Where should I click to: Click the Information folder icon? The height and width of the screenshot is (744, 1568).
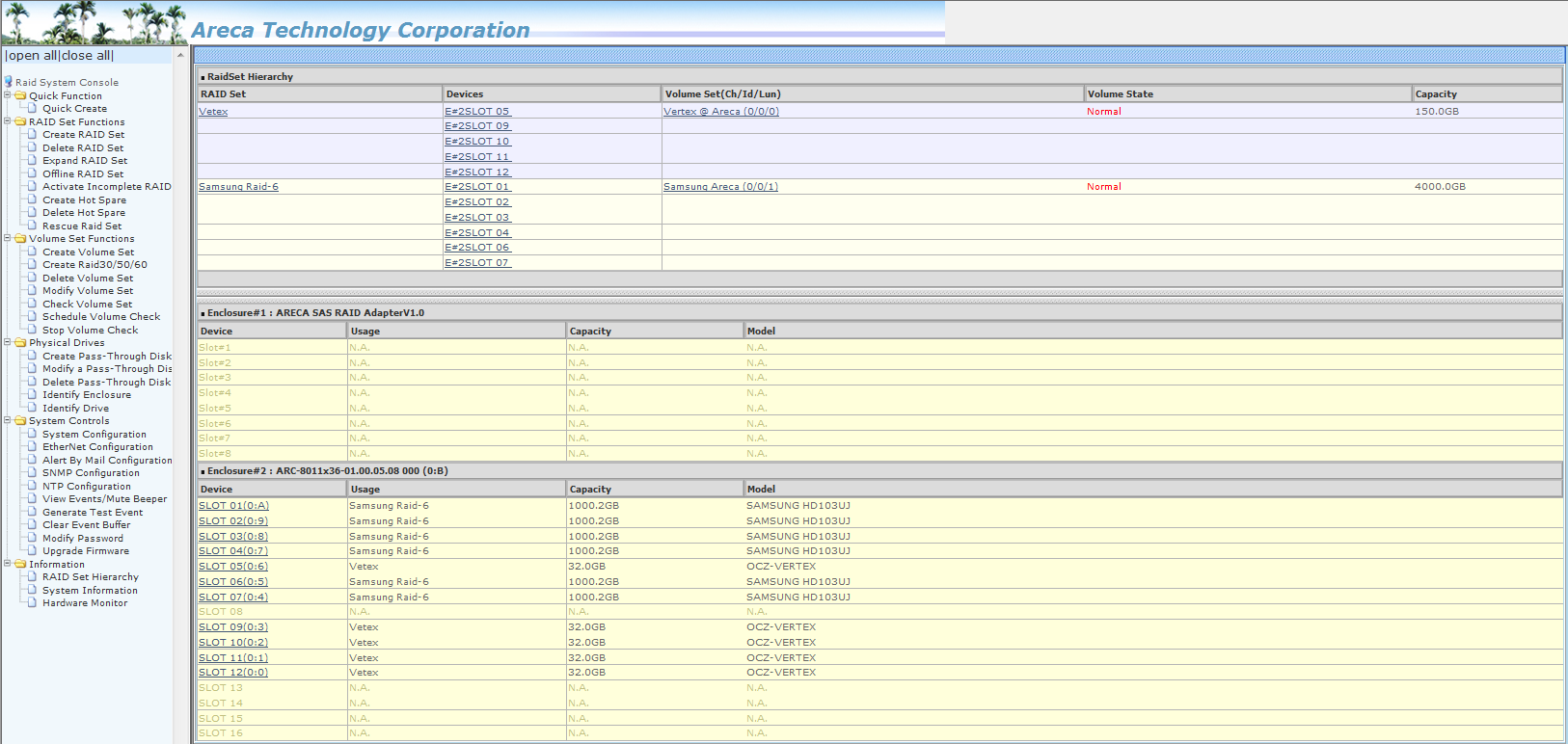[20, 564]
